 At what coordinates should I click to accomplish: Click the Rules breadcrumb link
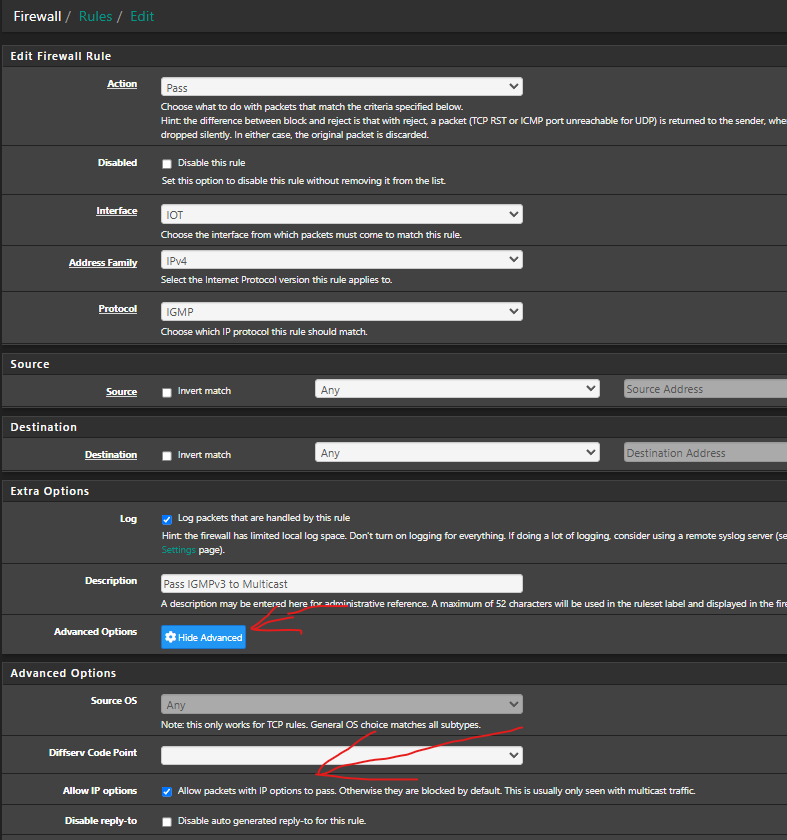point(95,16)
